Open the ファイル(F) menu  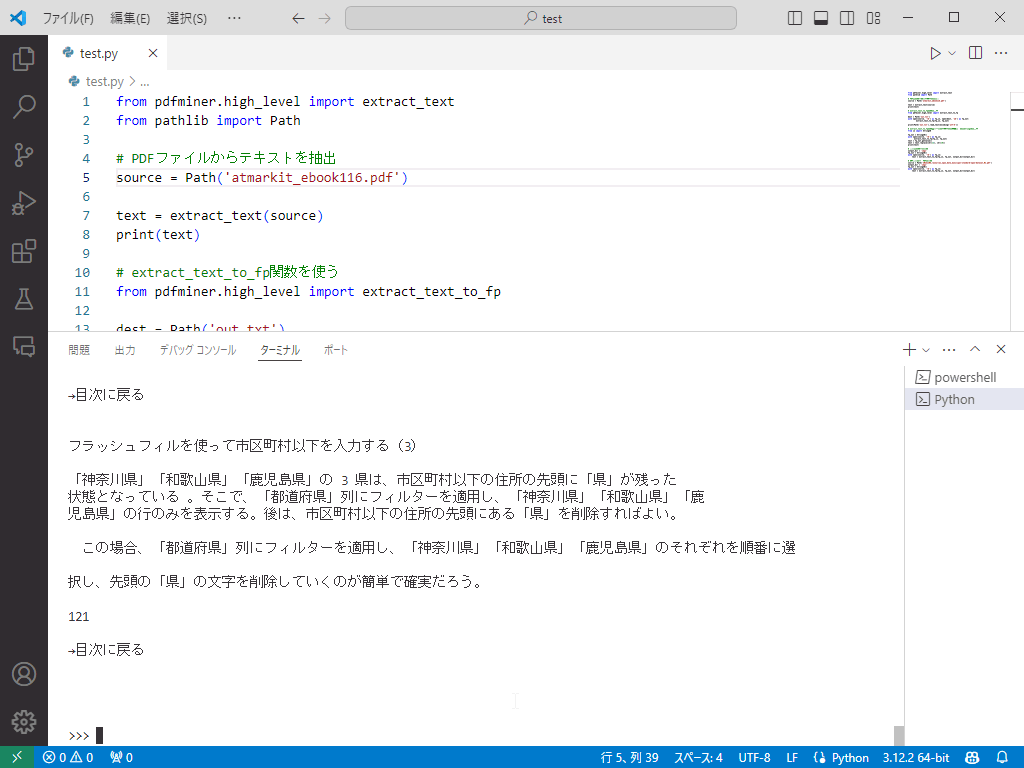tap(67, 18)
